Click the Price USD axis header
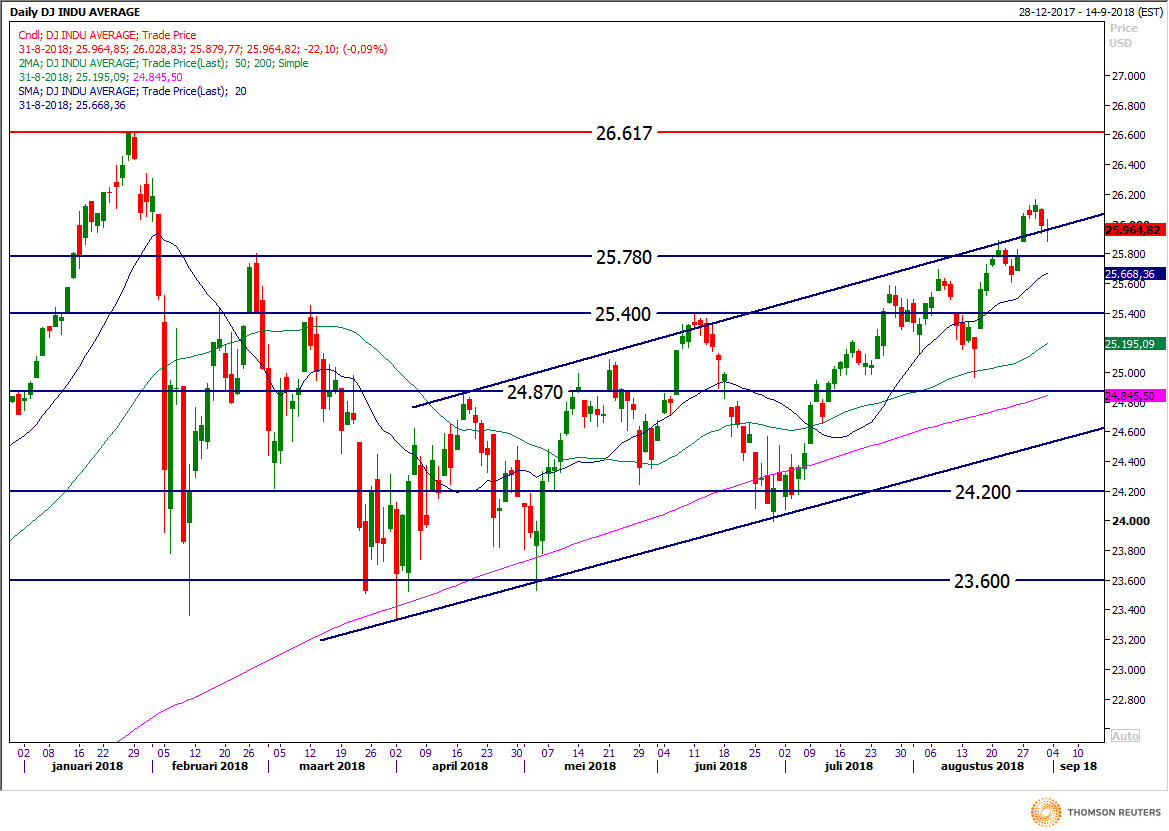The image size is (1169, 831). click(x=1123, y=36)
